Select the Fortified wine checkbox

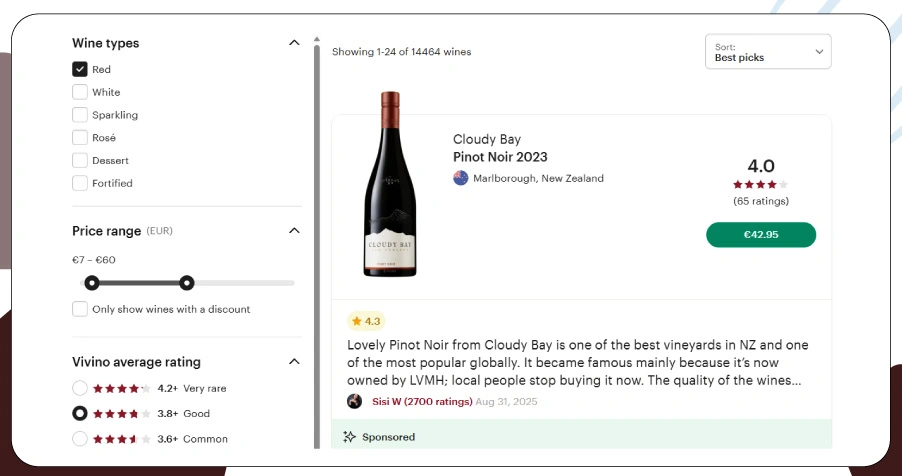pos(80,183)
